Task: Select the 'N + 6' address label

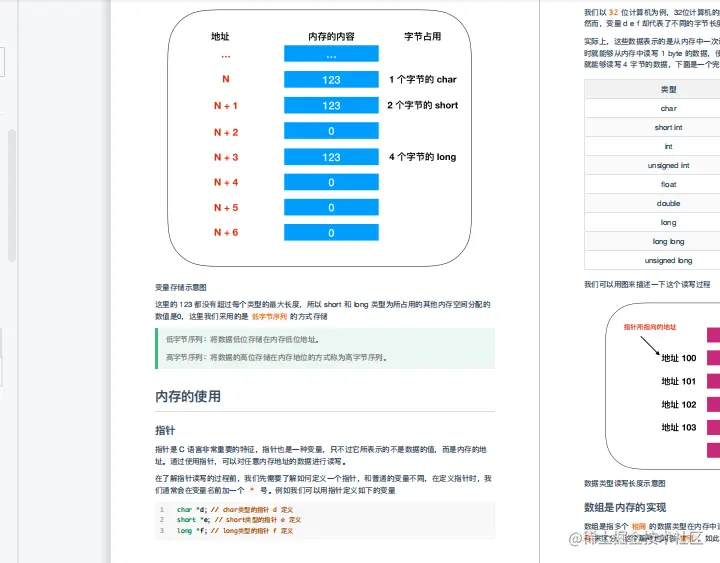Action: (225, 232)
